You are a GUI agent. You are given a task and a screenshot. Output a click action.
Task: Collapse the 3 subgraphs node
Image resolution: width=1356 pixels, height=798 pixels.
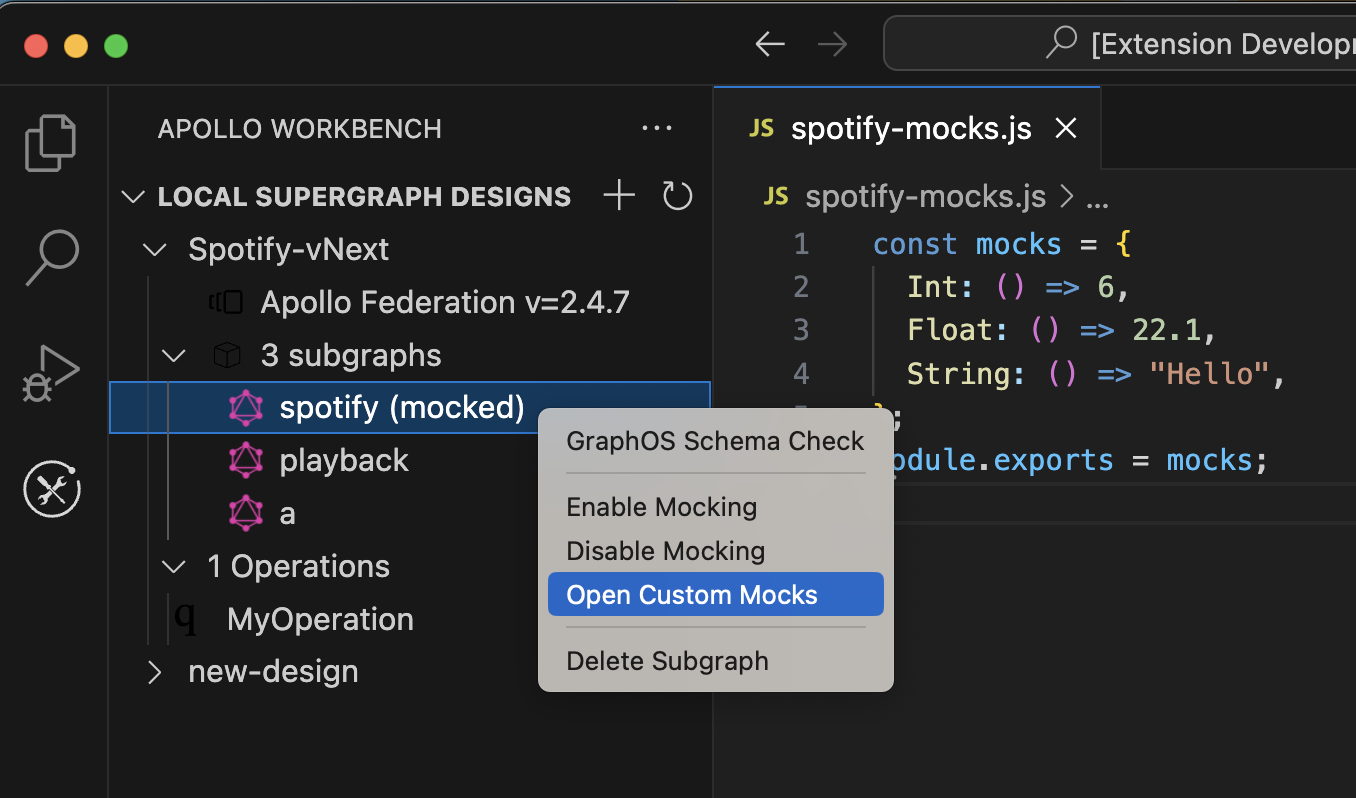[x=174, y=355]
